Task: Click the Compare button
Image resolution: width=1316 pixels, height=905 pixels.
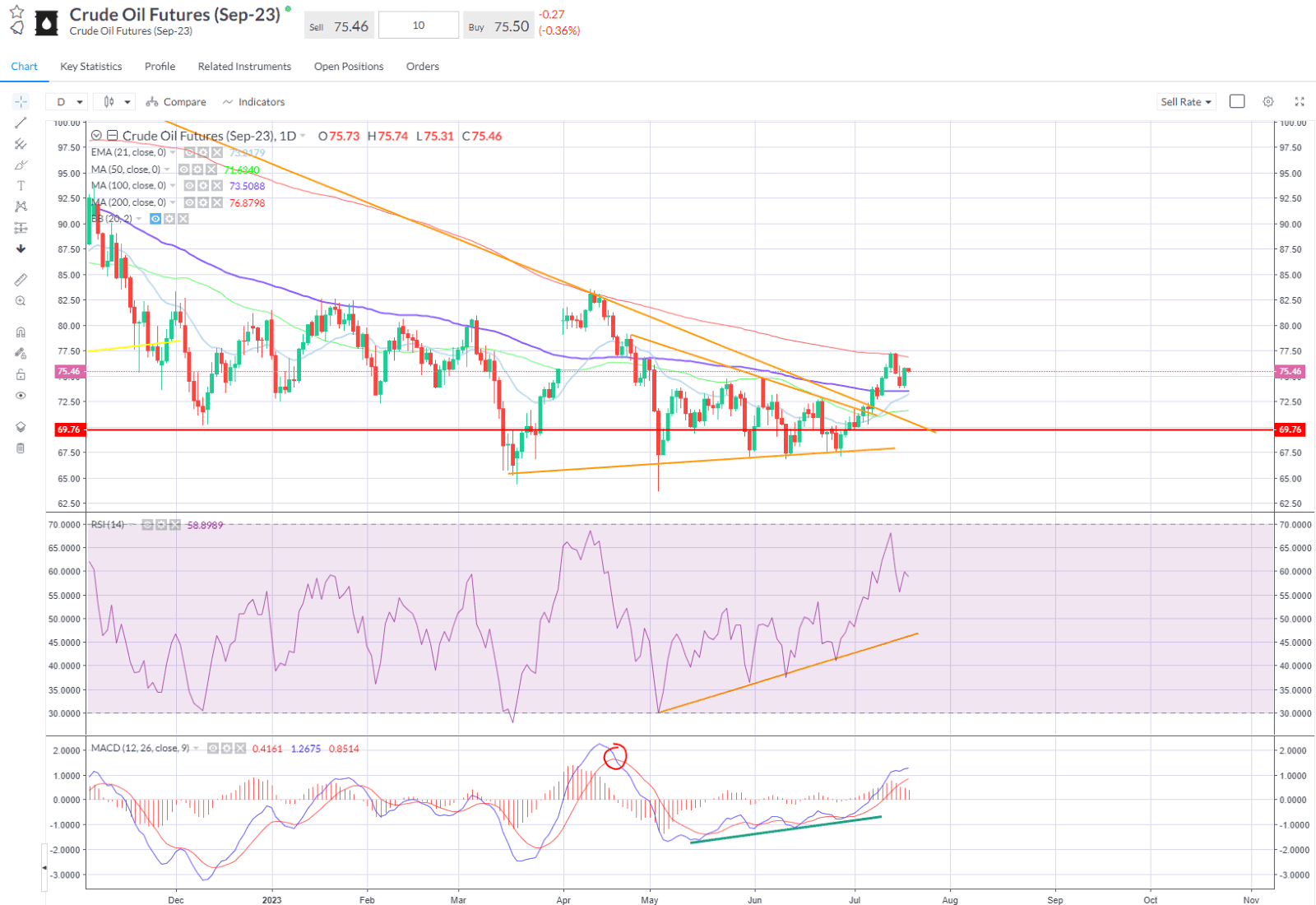Action: (176, 102)
